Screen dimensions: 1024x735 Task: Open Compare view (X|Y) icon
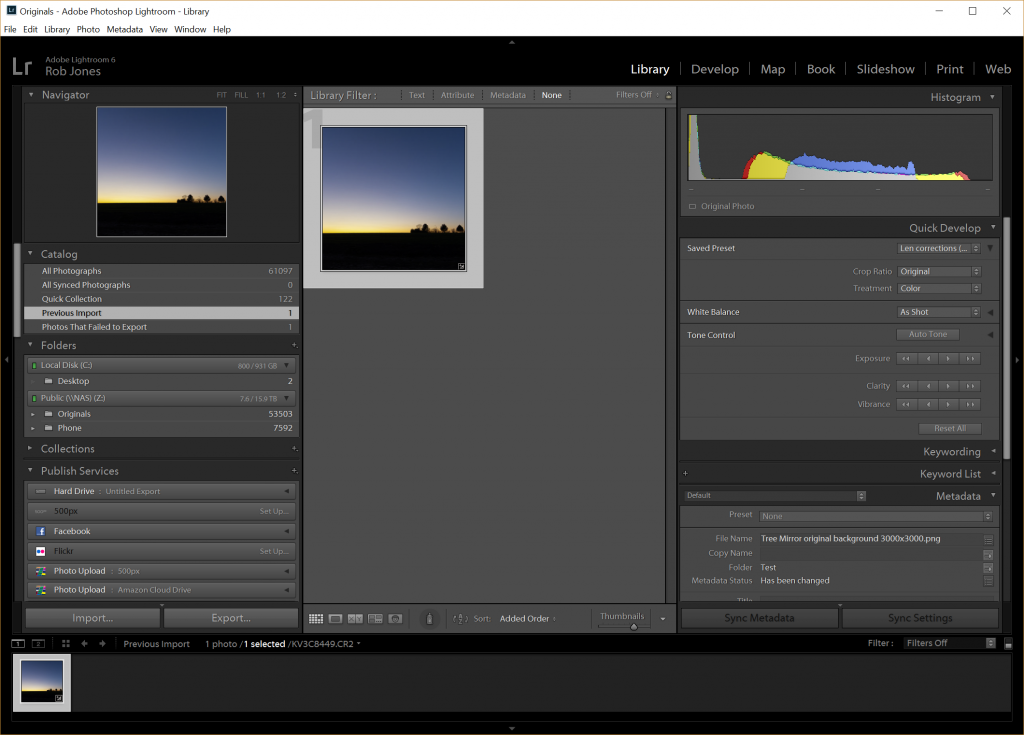coord(355,619)
